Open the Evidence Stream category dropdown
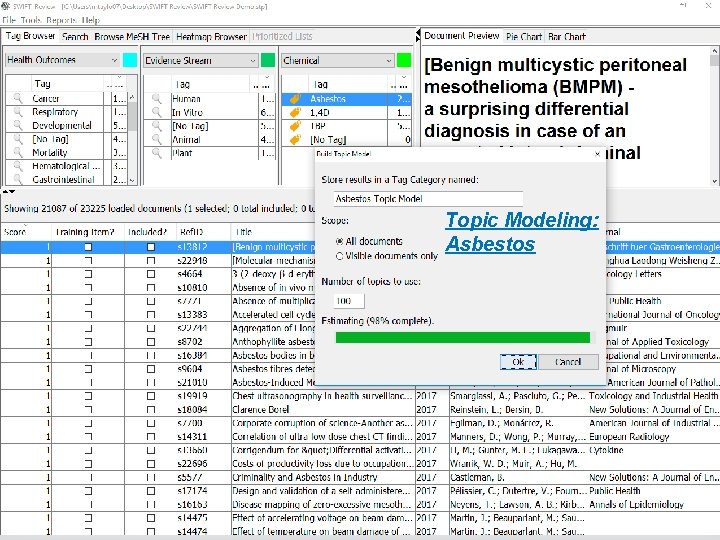 201,60
